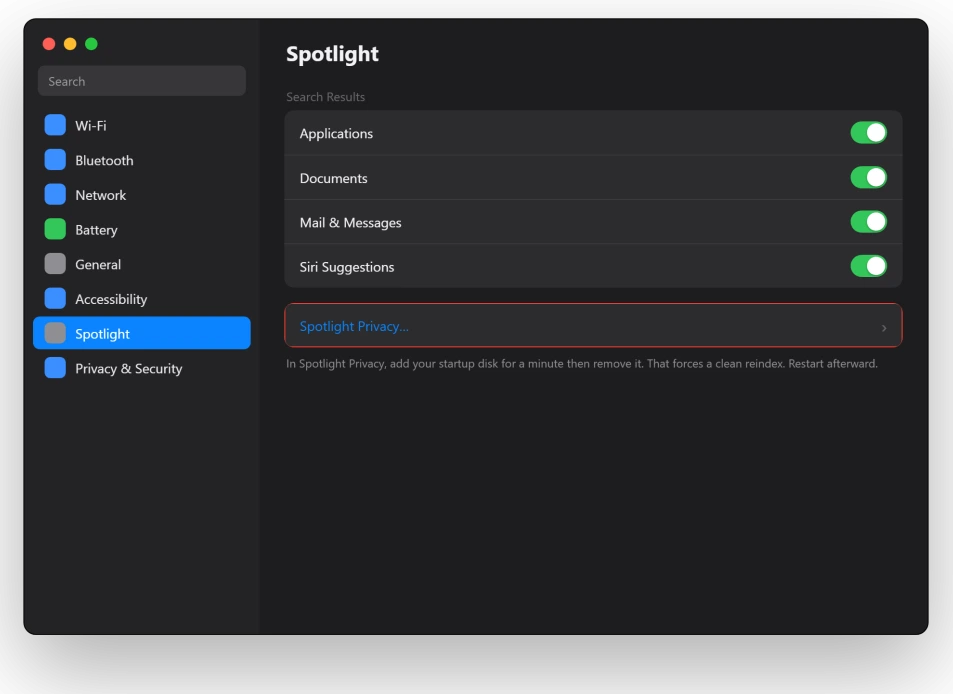Close the settings window with red button
The height and width of the screenshot is (694, 953).
[49, 44]
